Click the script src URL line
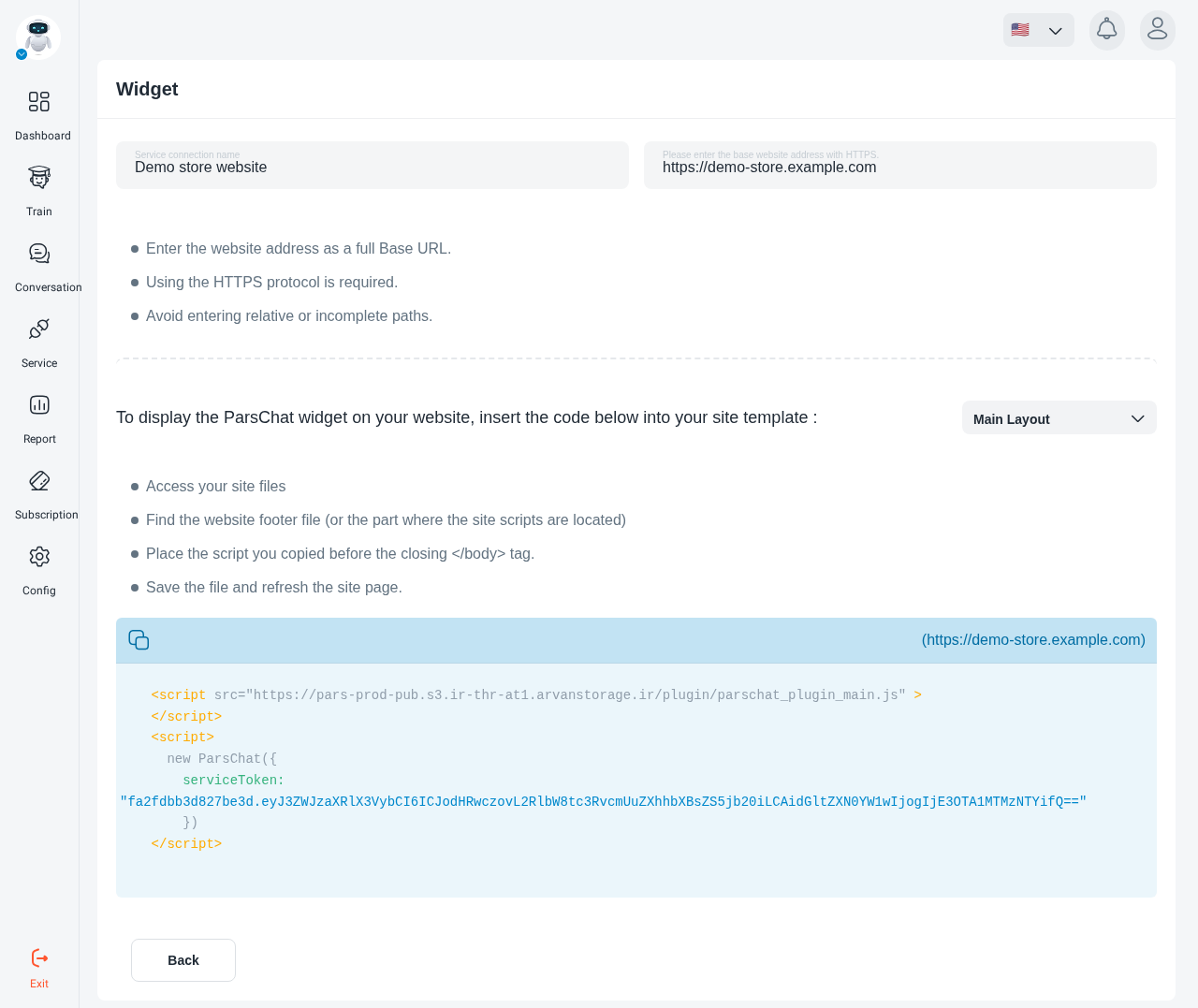Screen dimensions: 1198x1008 tap(536, 694)
